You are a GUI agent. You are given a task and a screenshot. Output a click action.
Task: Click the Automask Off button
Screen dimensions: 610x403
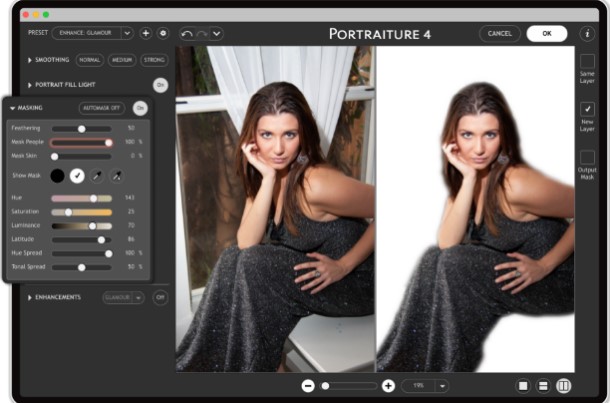pos(102,108)
